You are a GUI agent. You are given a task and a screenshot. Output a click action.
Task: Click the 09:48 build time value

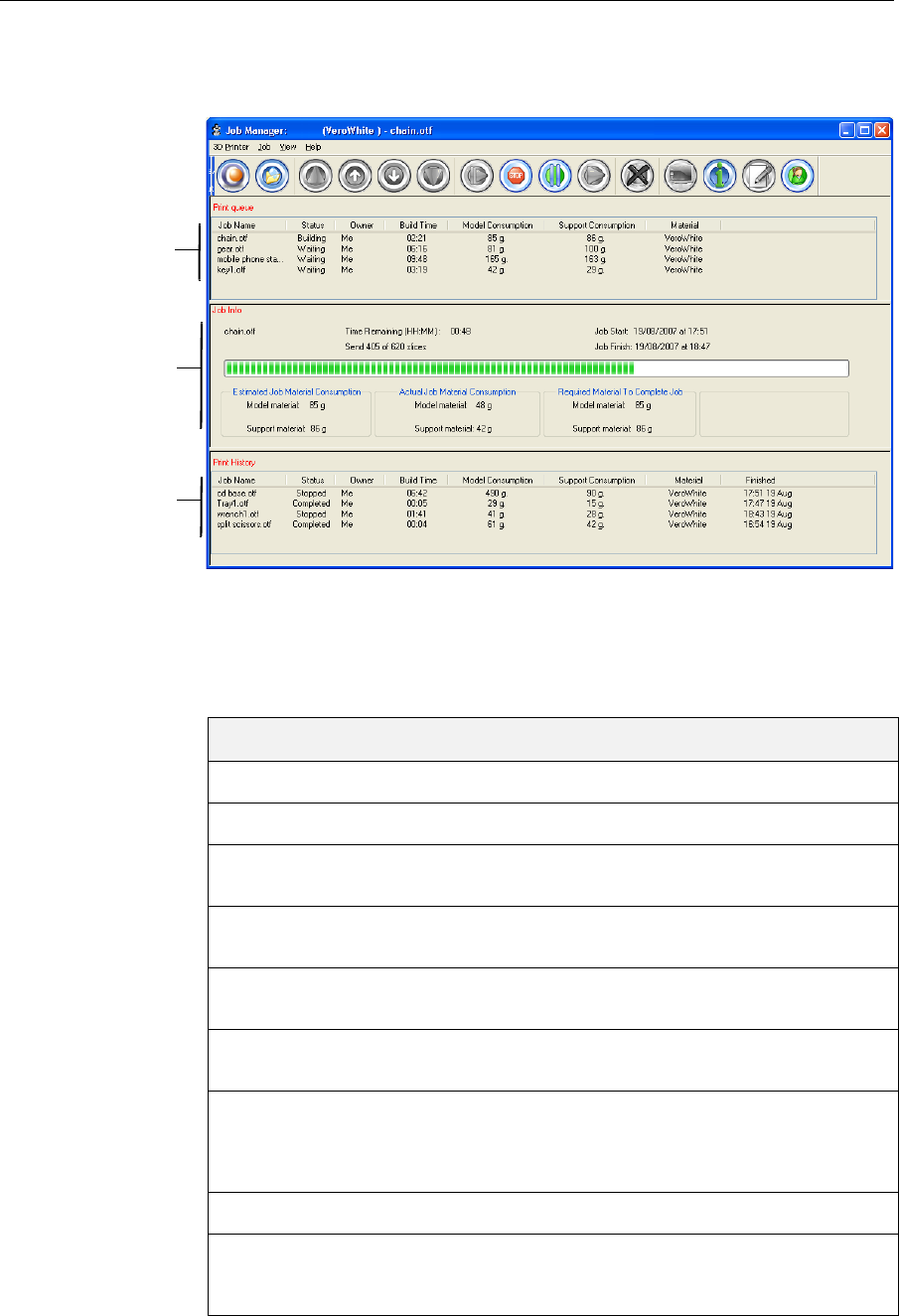click(x=417, y=259)
